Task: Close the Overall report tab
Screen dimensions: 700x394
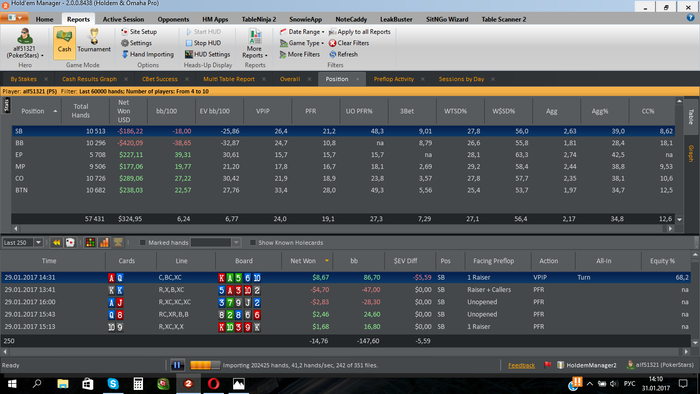Action: tap(309, 79)
